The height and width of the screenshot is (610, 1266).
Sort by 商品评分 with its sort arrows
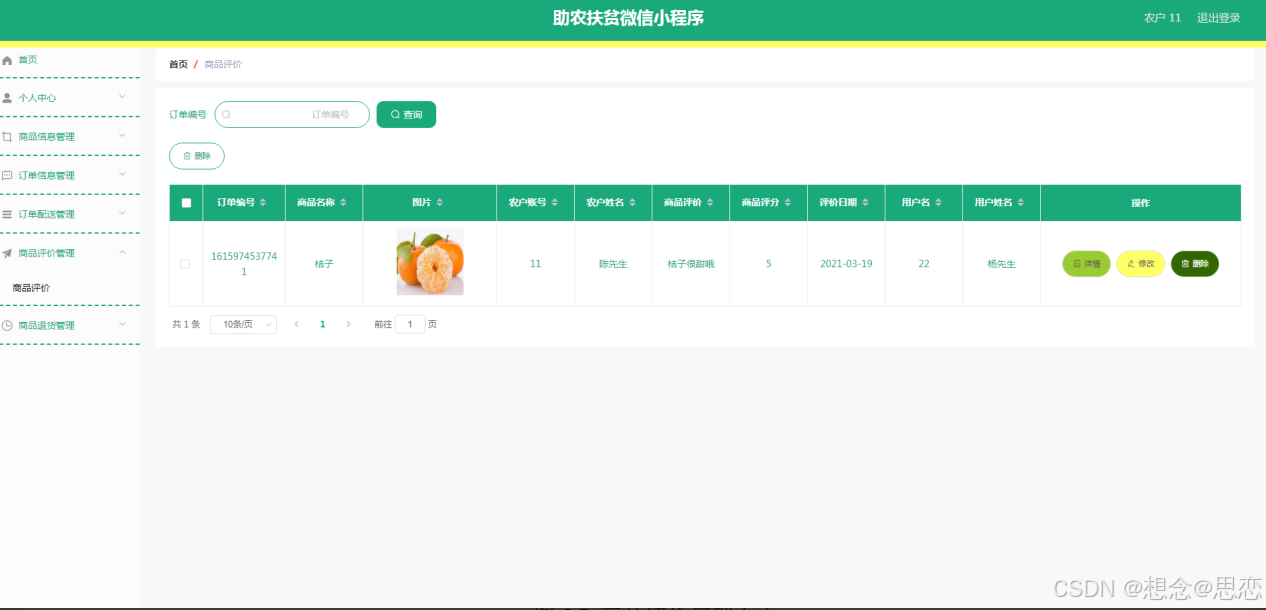pyautogui.click(x=788, y=203)
